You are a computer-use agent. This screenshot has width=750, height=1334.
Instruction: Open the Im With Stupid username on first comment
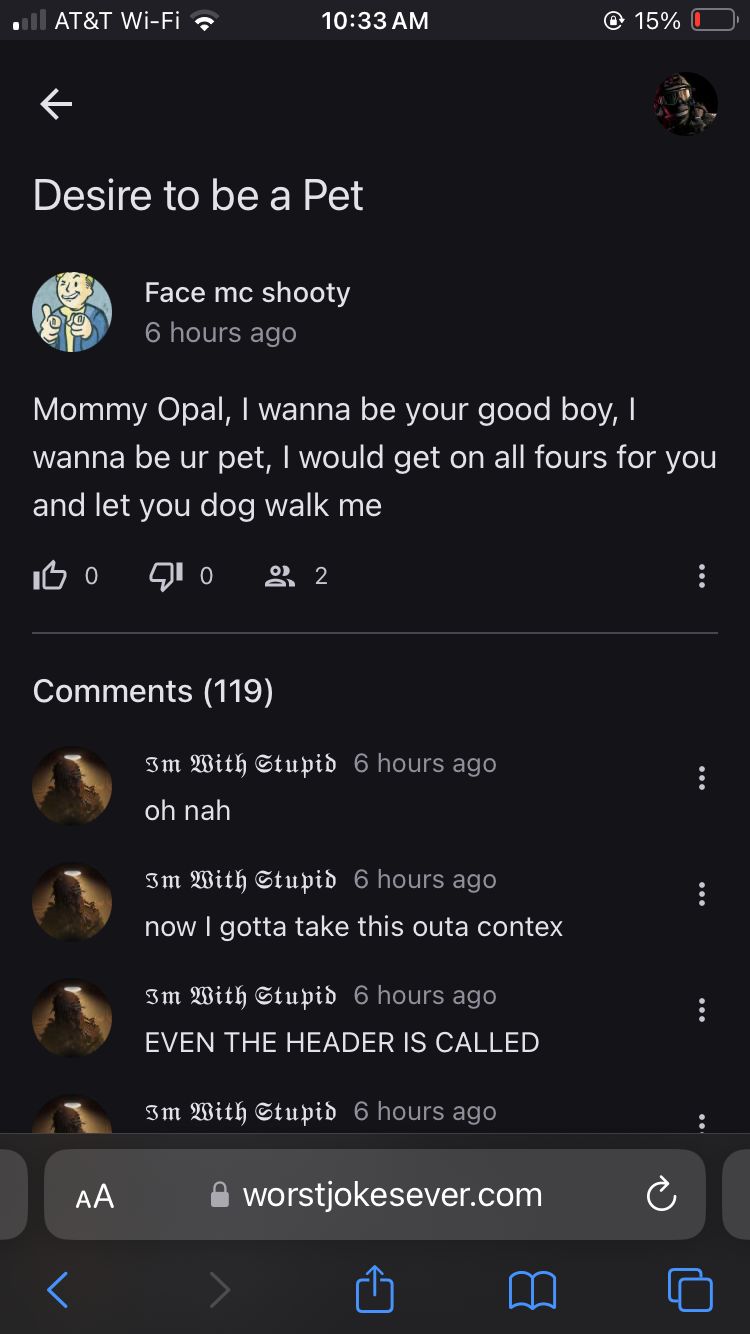240,763
